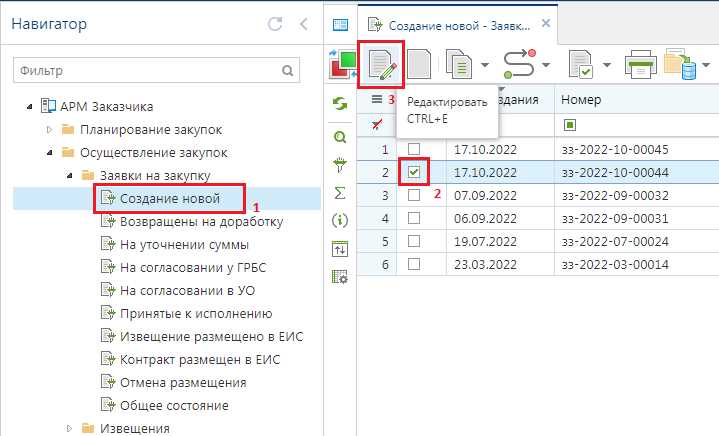Click the sort arrows table icon

coord(340,249)
